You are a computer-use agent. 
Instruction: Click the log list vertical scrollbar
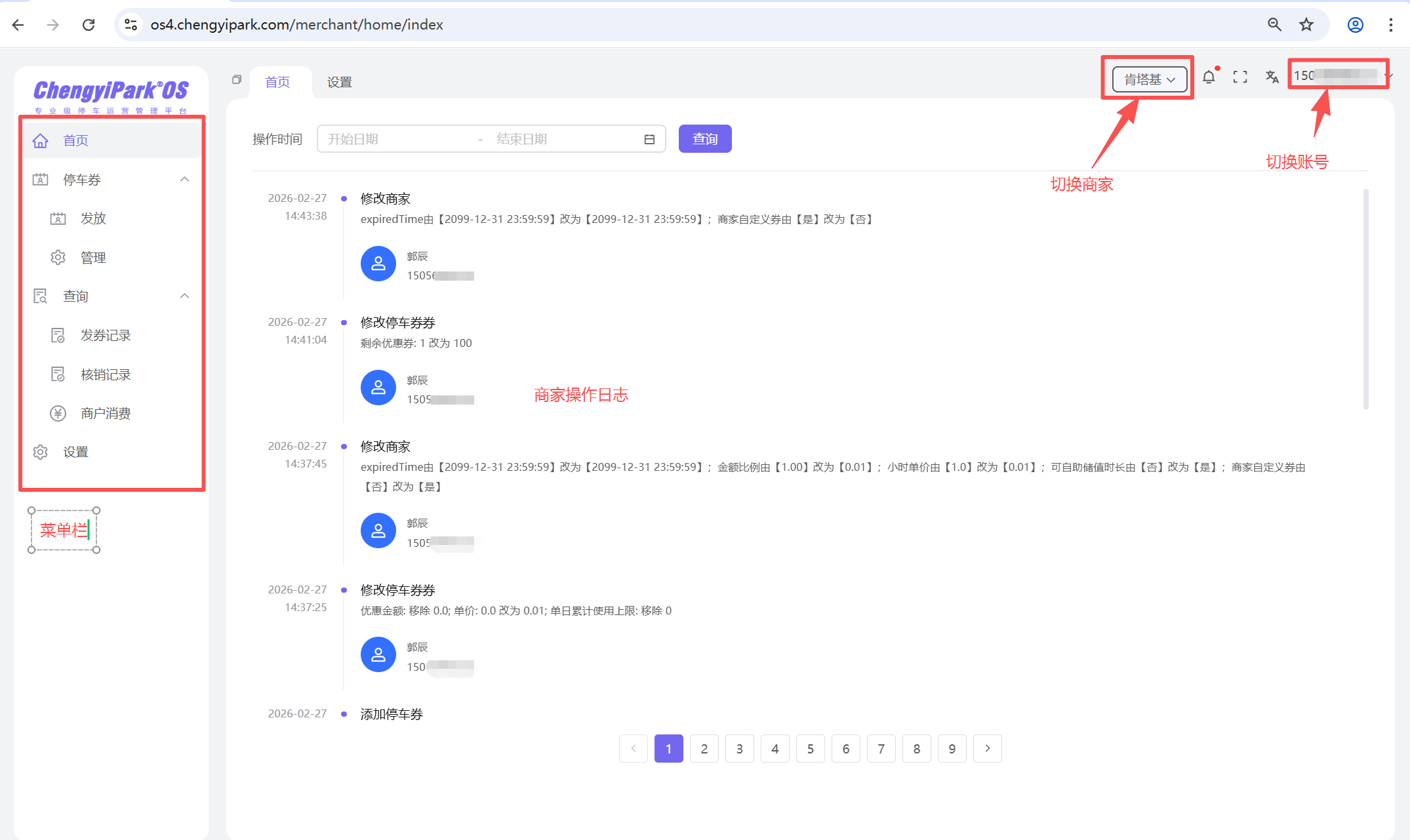(1365, 299)
